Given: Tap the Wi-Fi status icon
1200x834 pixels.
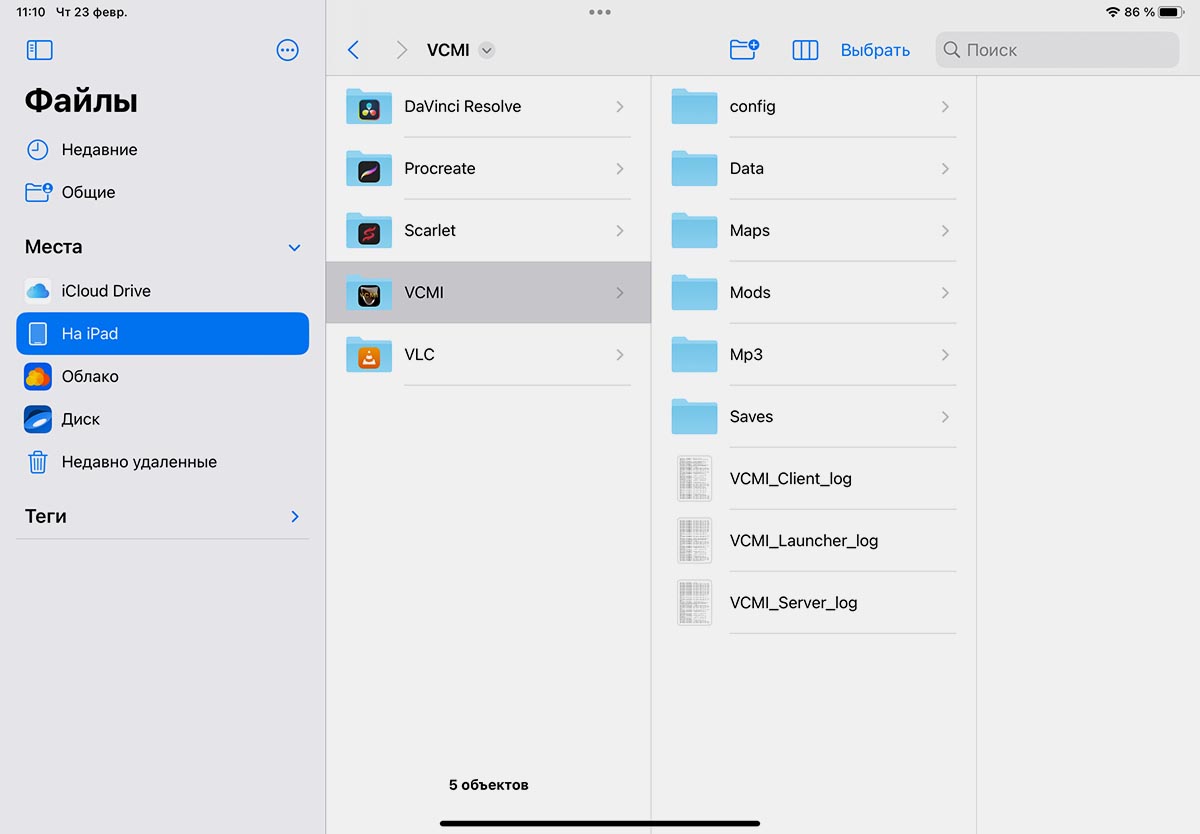Looking at the screenshot, I should (x=1112, y=12).
